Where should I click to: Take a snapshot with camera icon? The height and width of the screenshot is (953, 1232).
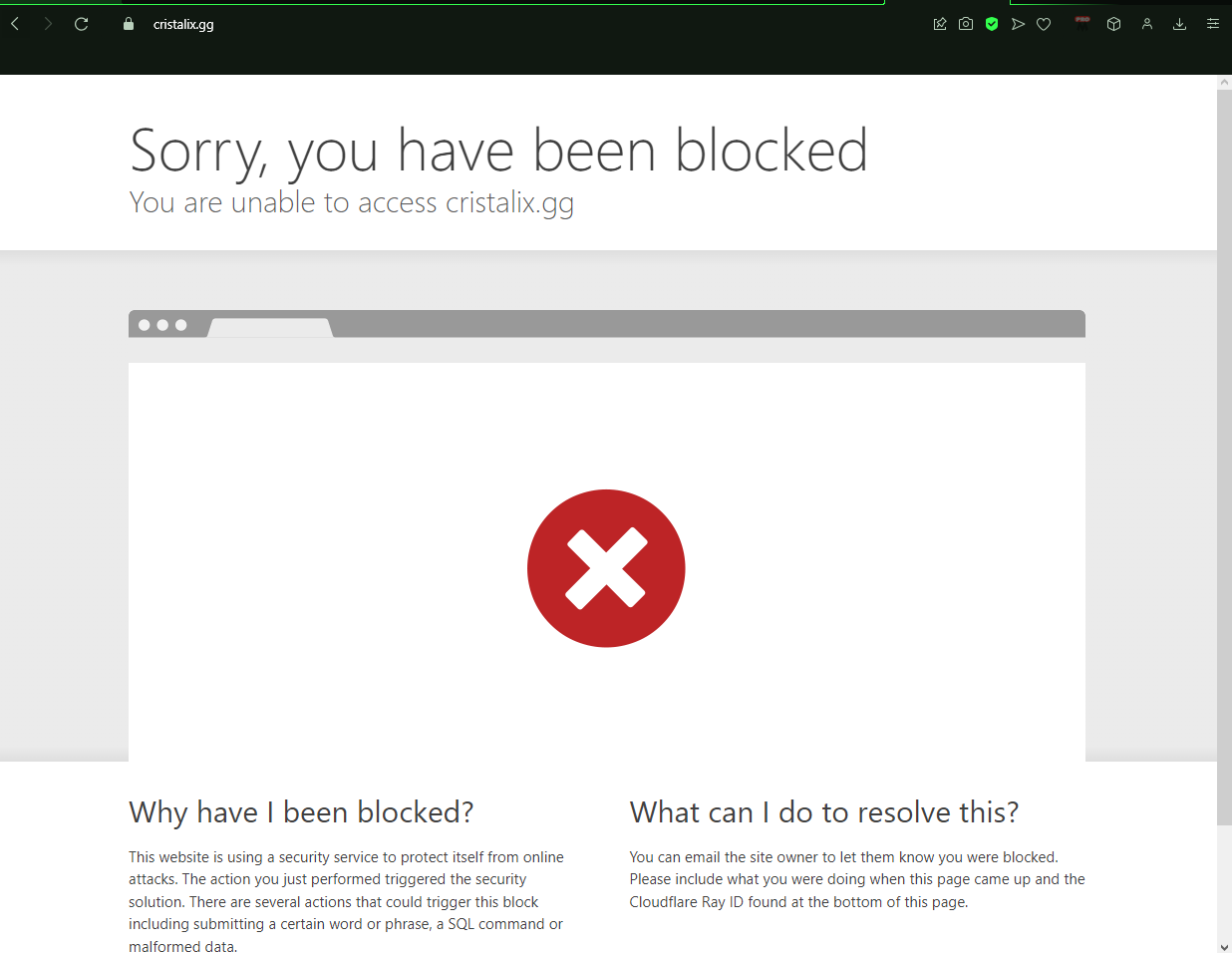pos(966,24)
